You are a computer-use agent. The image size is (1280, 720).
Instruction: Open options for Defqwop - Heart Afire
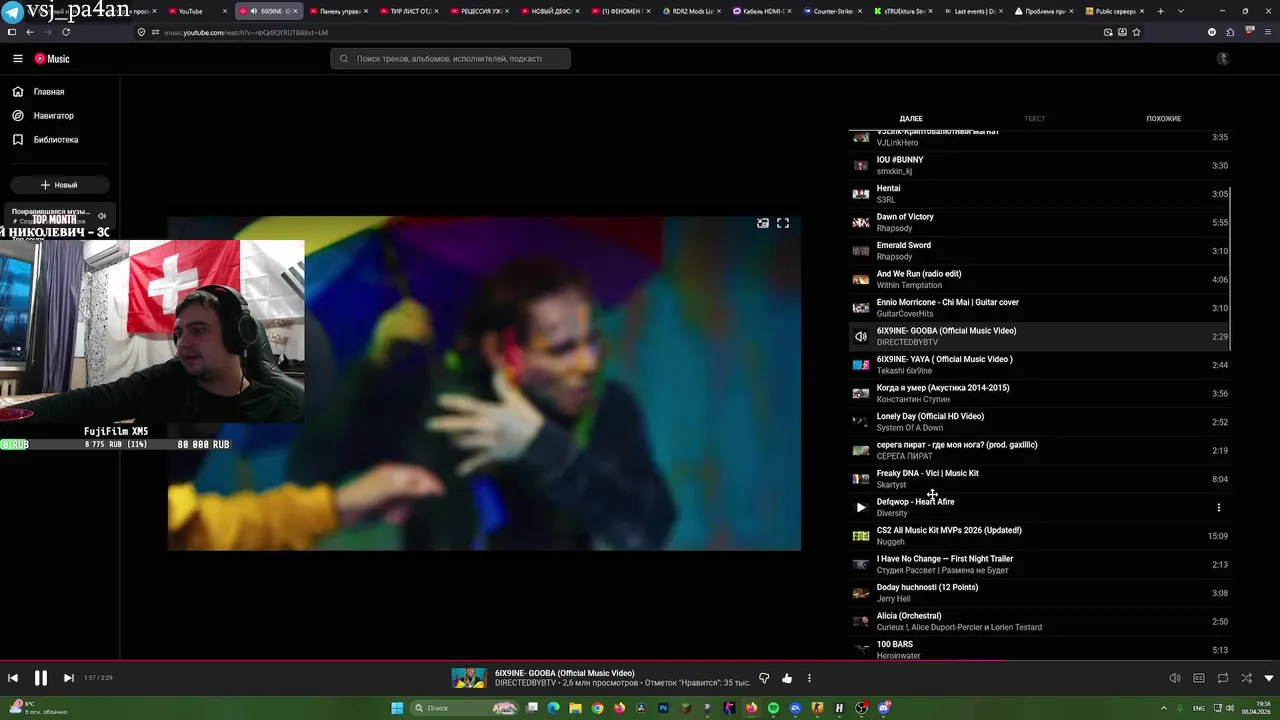1218,508
